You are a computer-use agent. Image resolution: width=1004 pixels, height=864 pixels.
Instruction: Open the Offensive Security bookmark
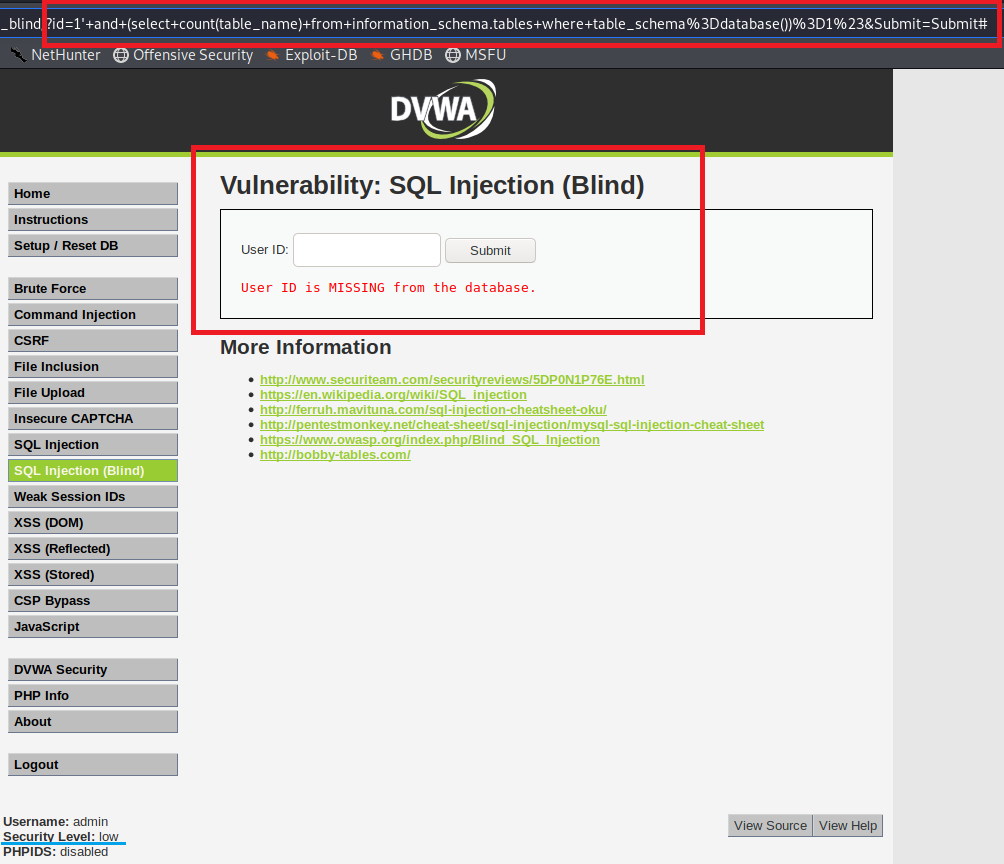(x=183, y=55)
